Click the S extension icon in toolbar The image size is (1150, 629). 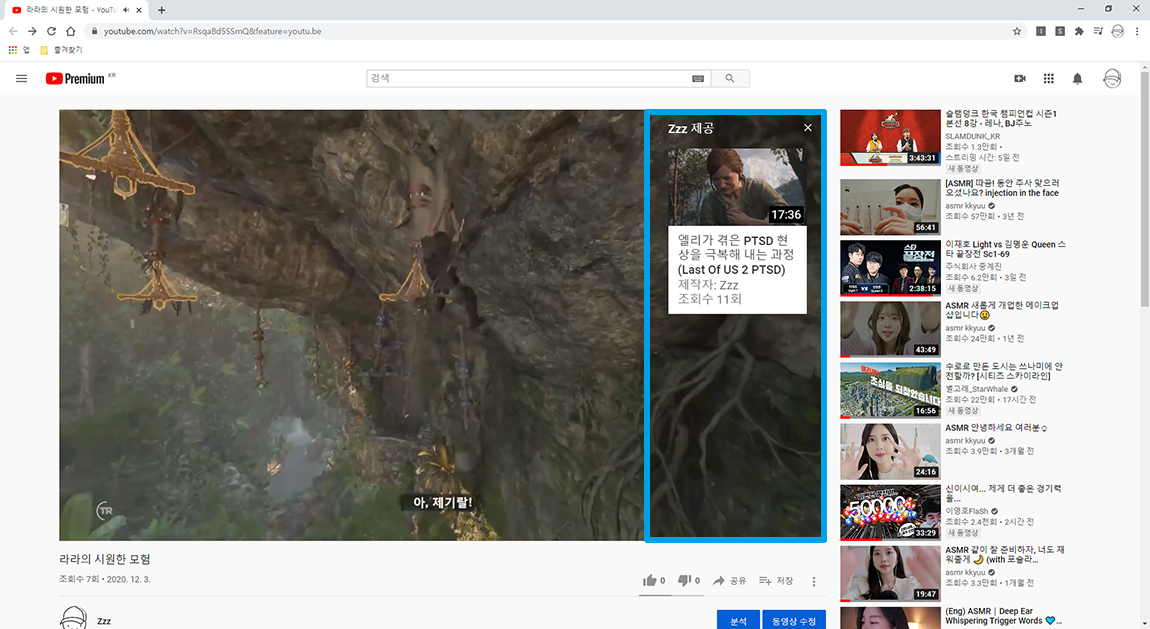[1060, 31]
